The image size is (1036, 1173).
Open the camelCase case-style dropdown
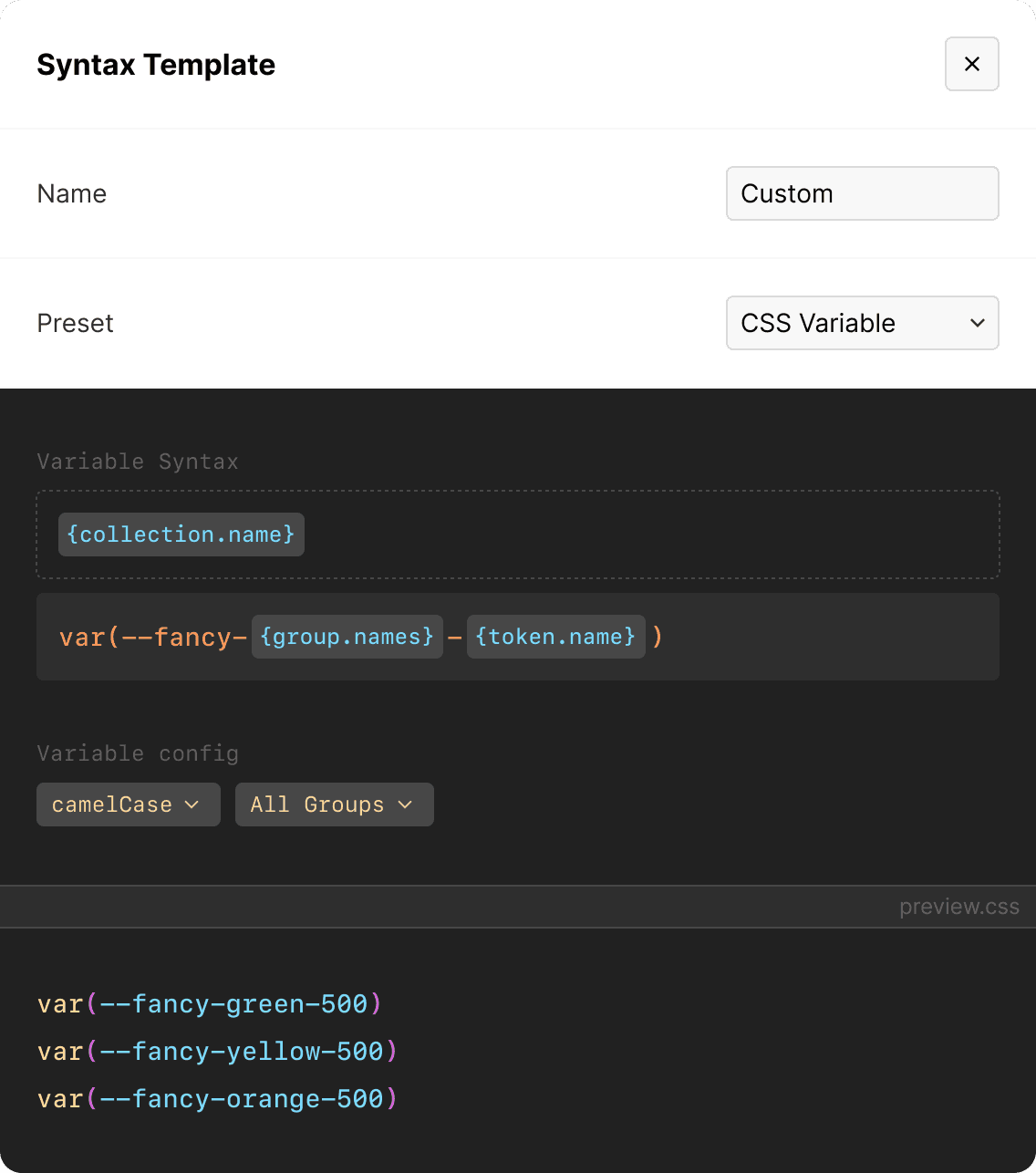click(129, 804)
